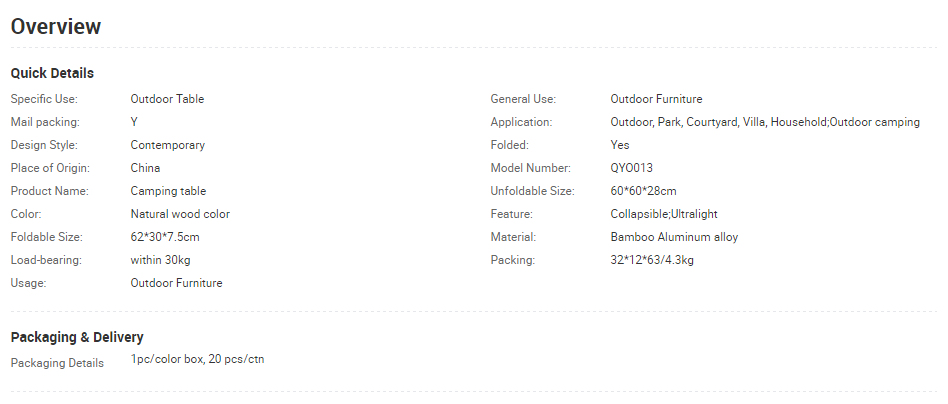Select the Collapsible;Ultralight feature text

point(664,214)
